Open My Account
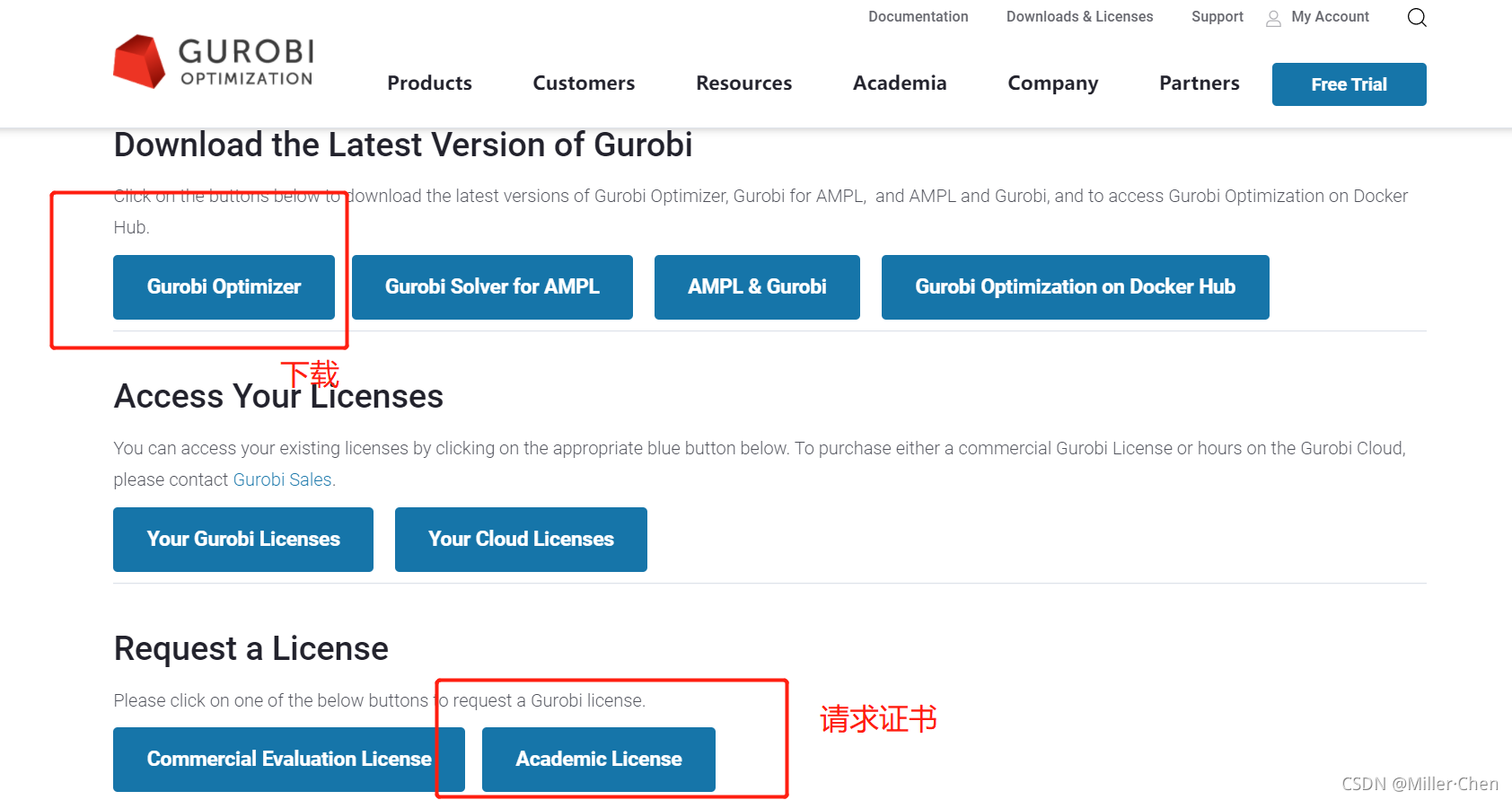 point(1330,16)
